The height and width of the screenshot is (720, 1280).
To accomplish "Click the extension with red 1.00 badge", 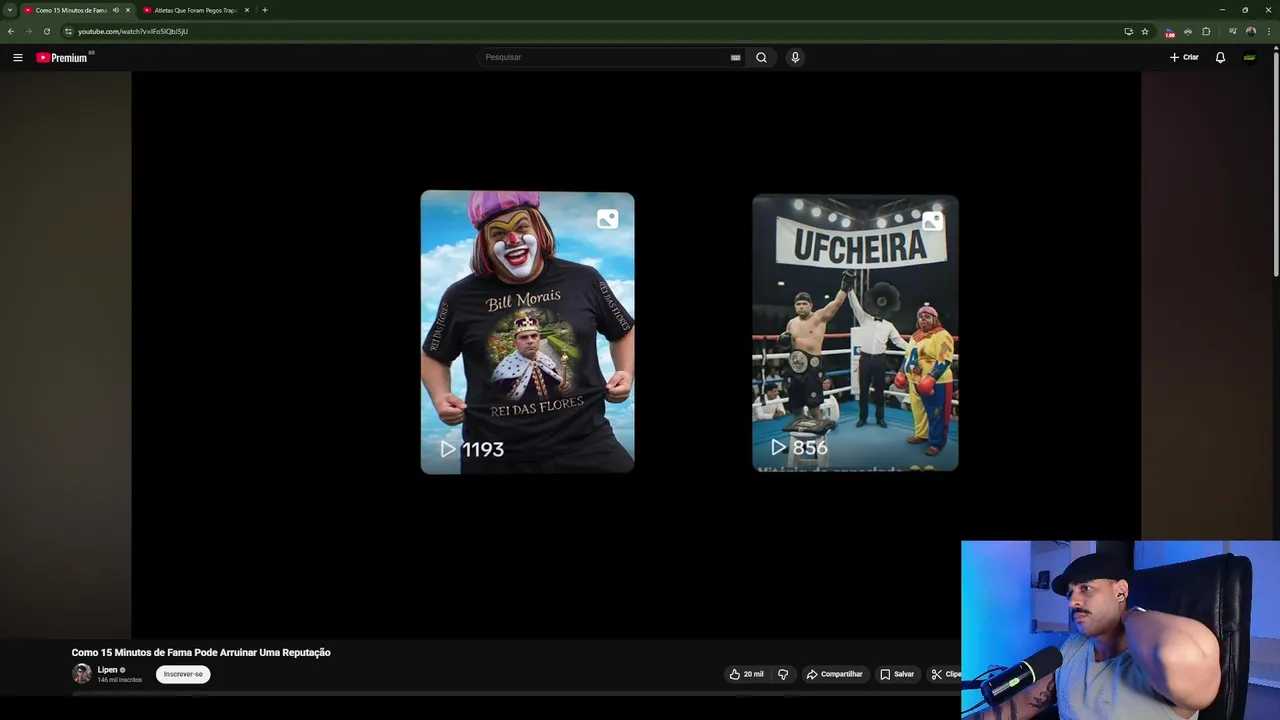I will tap(1170, 32).
